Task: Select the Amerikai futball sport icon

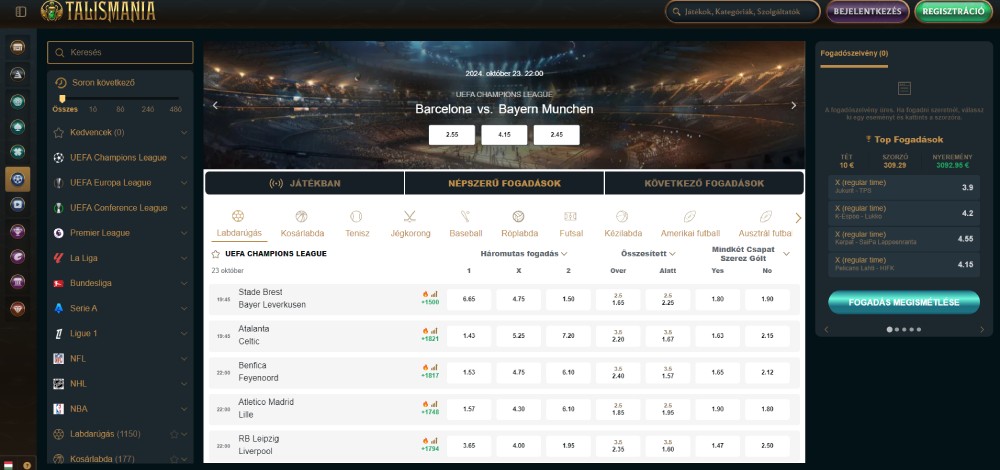Action: point(689,216)
